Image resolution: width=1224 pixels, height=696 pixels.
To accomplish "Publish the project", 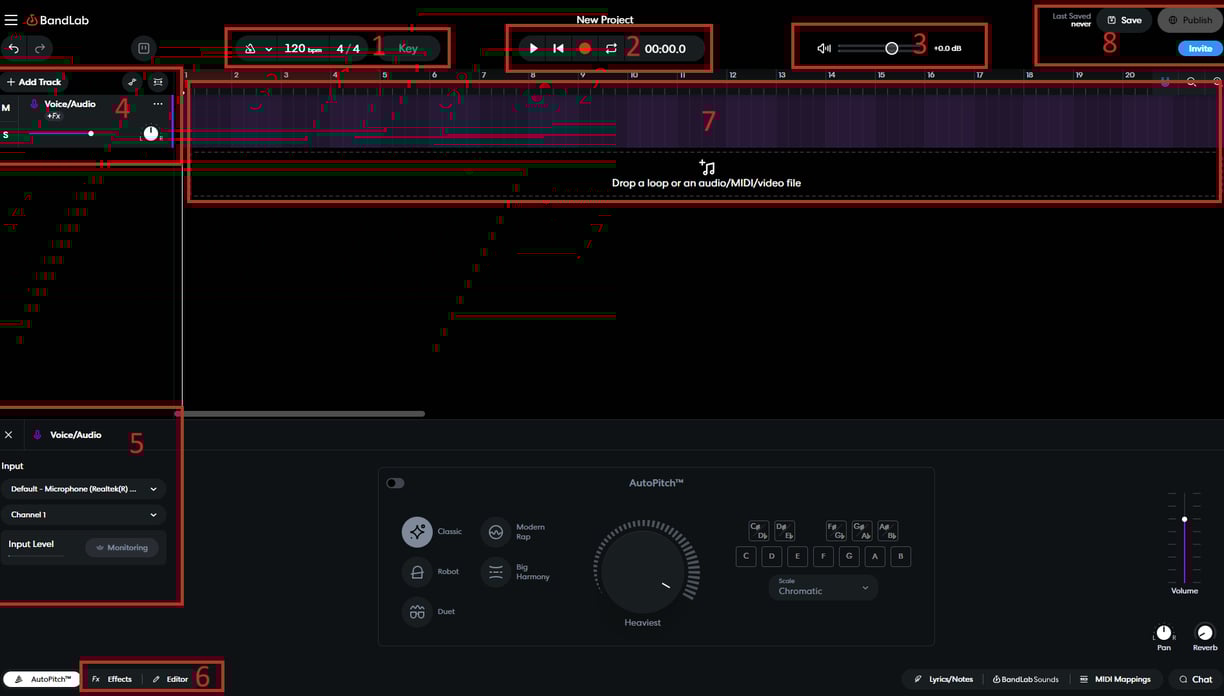I will pyautogui.click(x=1190, y=20).
